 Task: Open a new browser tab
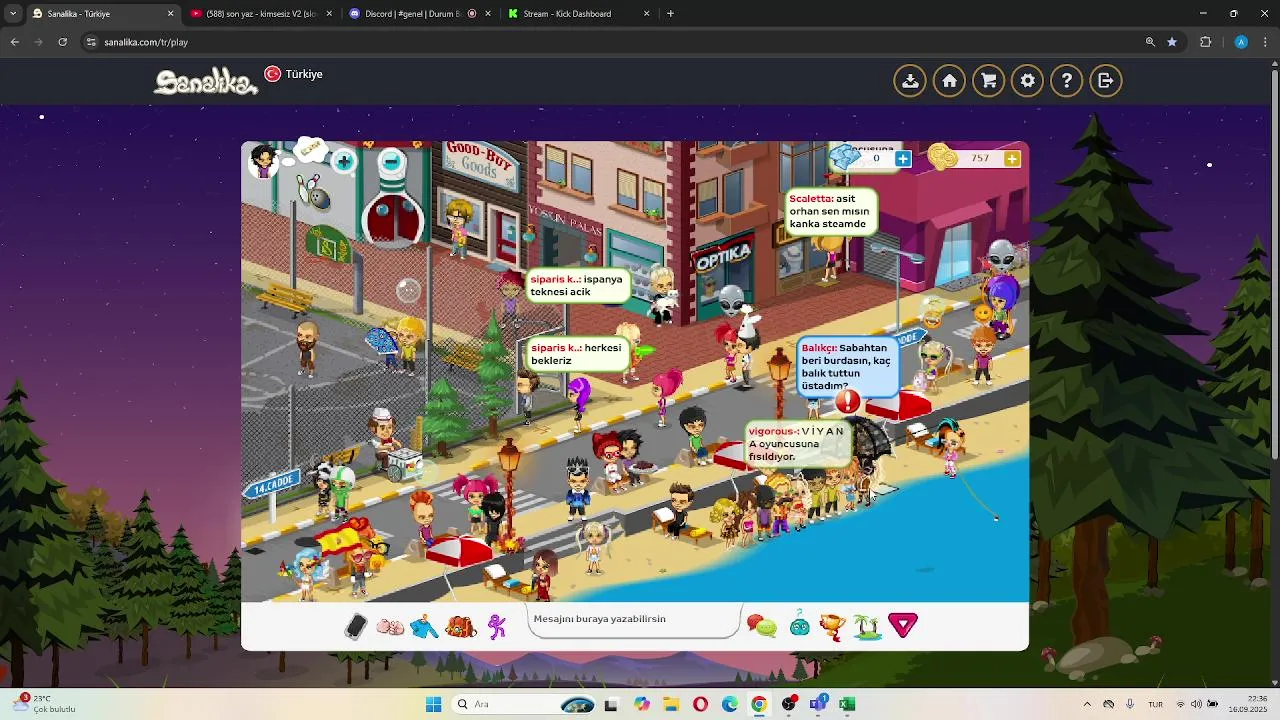[670, 14]
